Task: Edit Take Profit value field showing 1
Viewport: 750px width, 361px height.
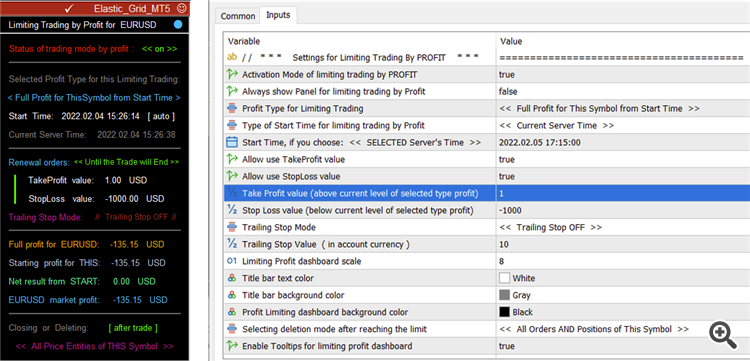Action: tap(623, 193)
